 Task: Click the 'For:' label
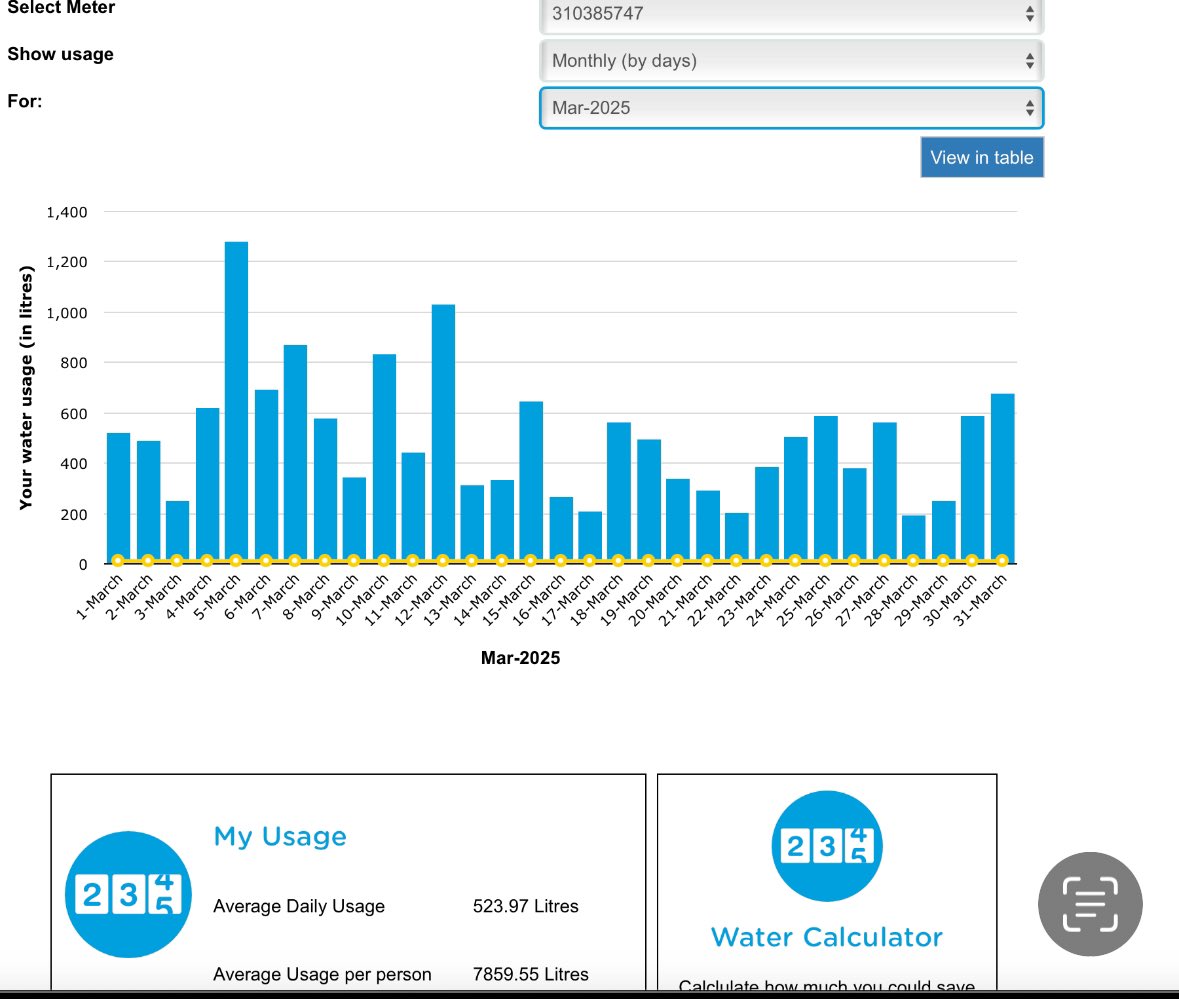tap(25, 101)
